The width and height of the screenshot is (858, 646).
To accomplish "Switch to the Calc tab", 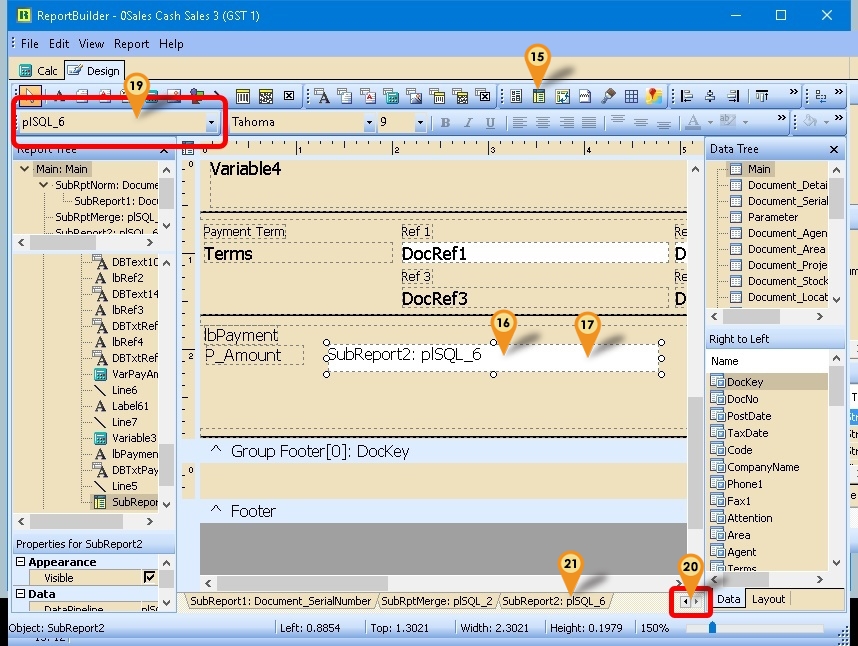I will (x=39, y=71).
